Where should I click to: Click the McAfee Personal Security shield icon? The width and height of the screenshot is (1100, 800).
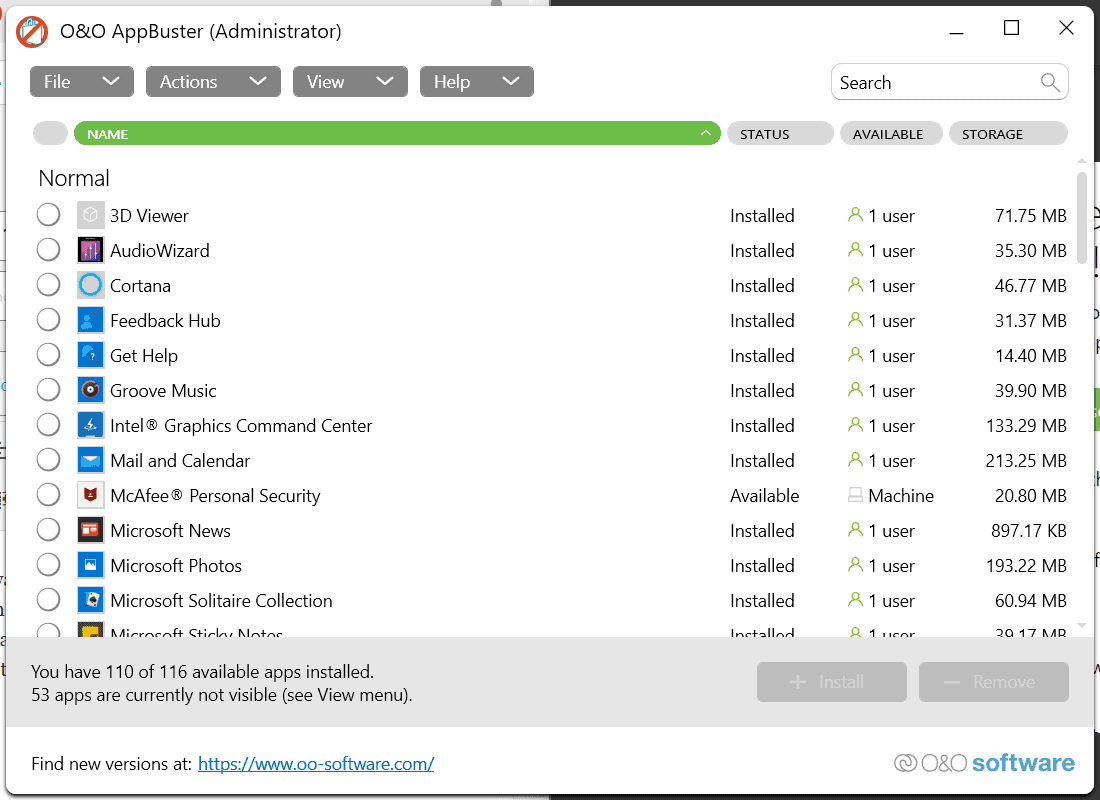pos(90,495)
